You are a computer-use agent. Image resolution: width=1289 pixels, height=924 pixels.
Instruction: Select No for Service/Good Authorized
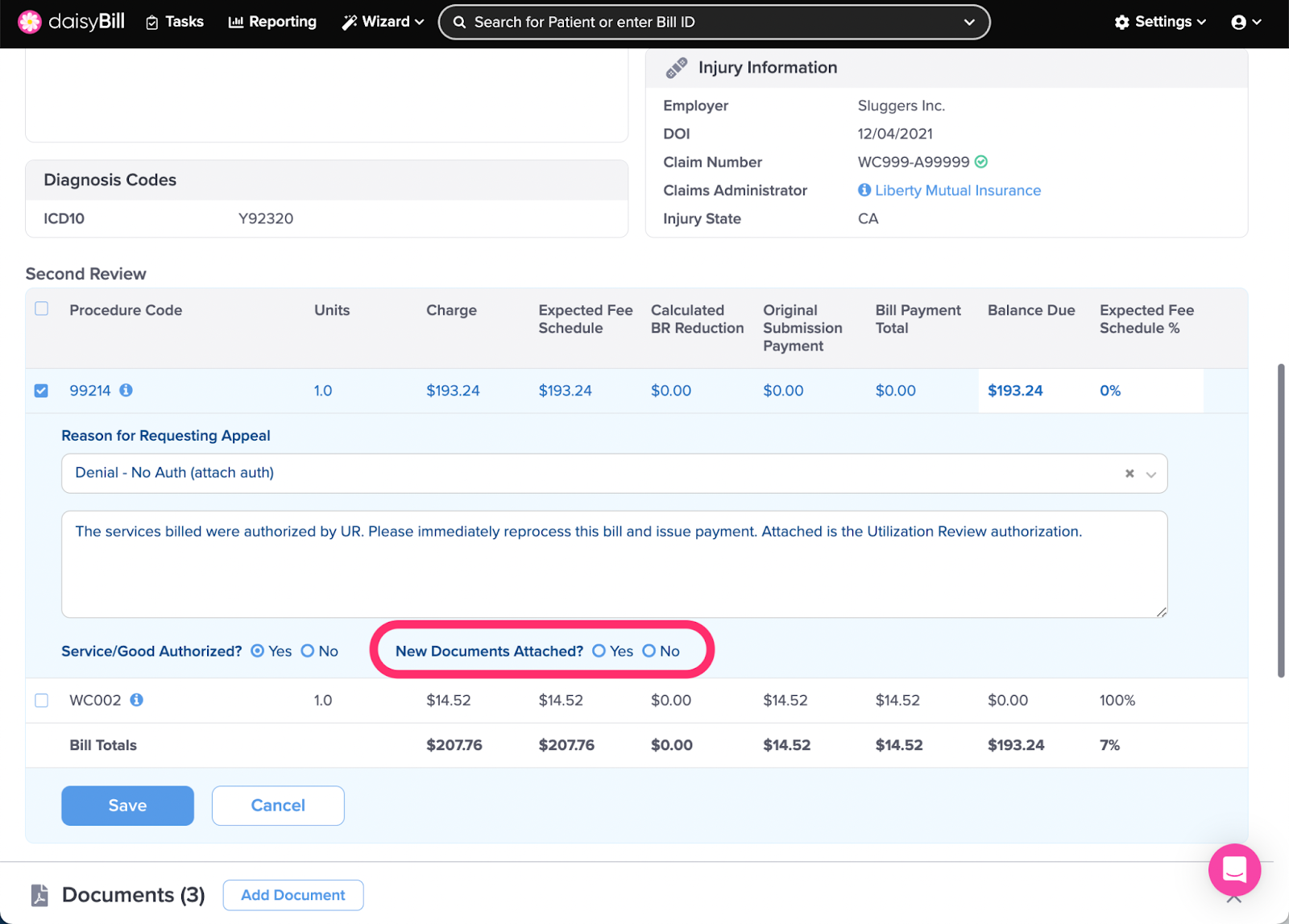(x=308, y=651)
